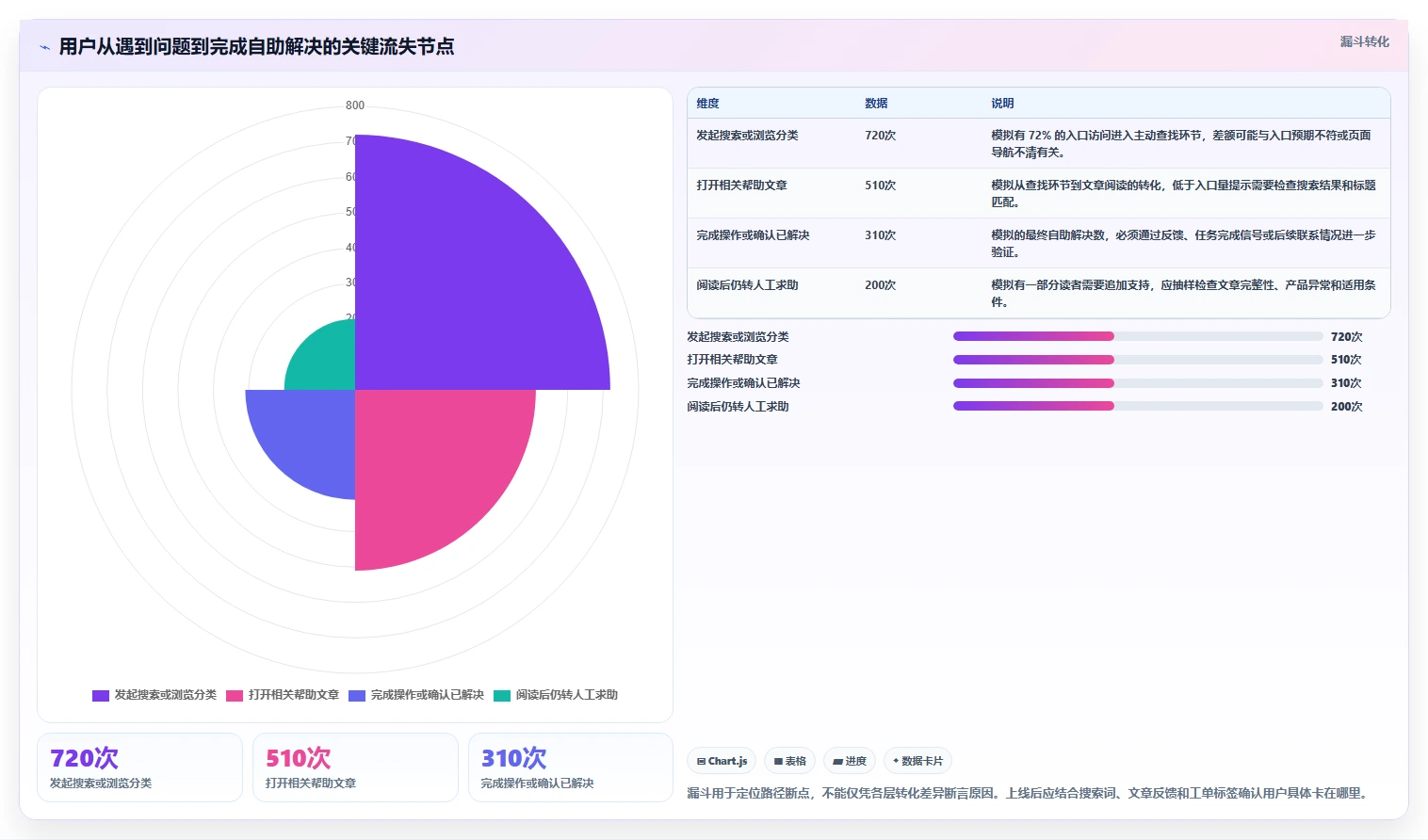Toggle the 阅读后仍转人工求助 legend swatch
The width and height of the screenshot is (1428, 840).
(x=502, y=696)
